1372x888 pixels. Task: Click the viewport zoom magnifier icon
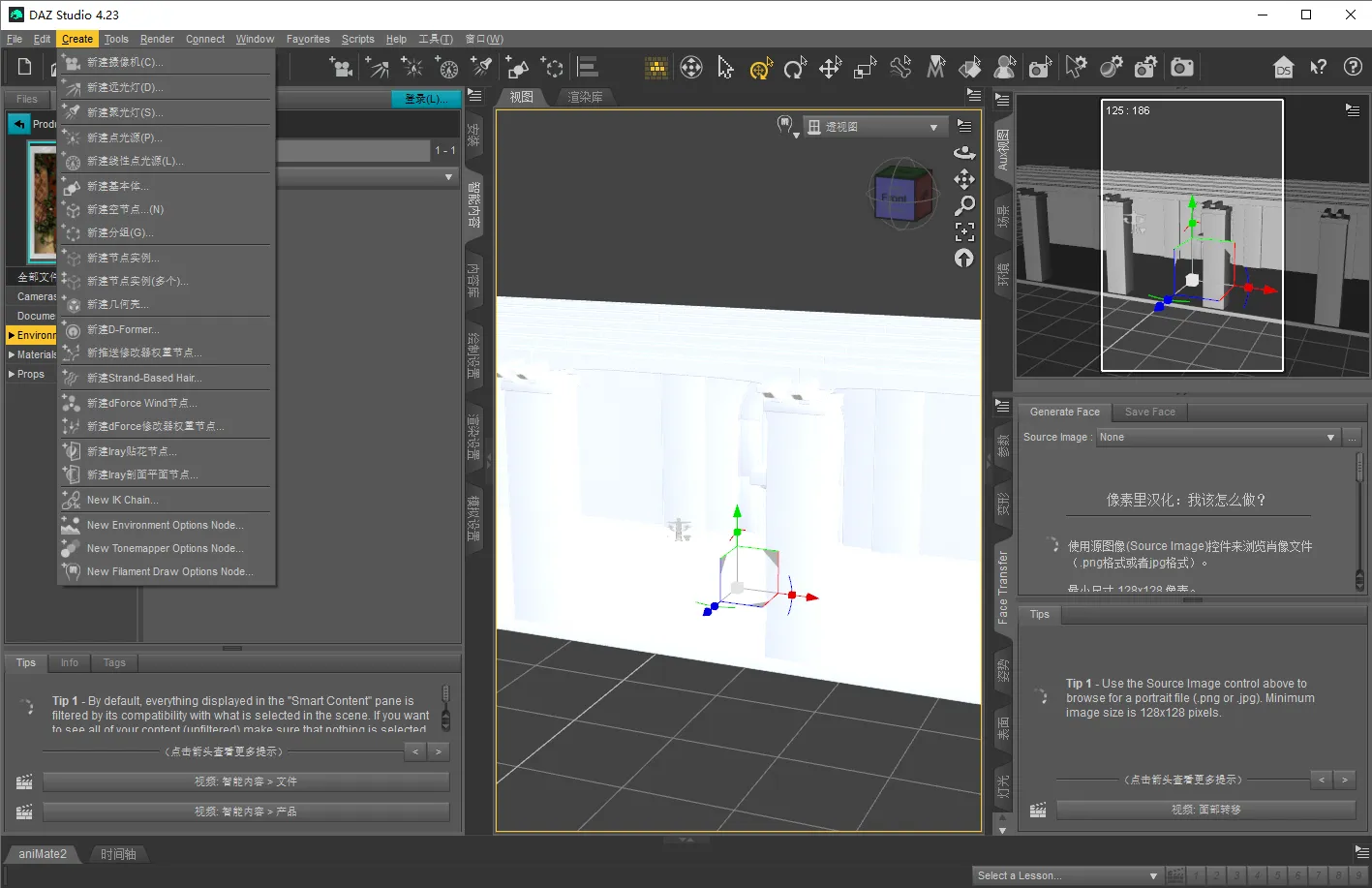coord(964,205)
